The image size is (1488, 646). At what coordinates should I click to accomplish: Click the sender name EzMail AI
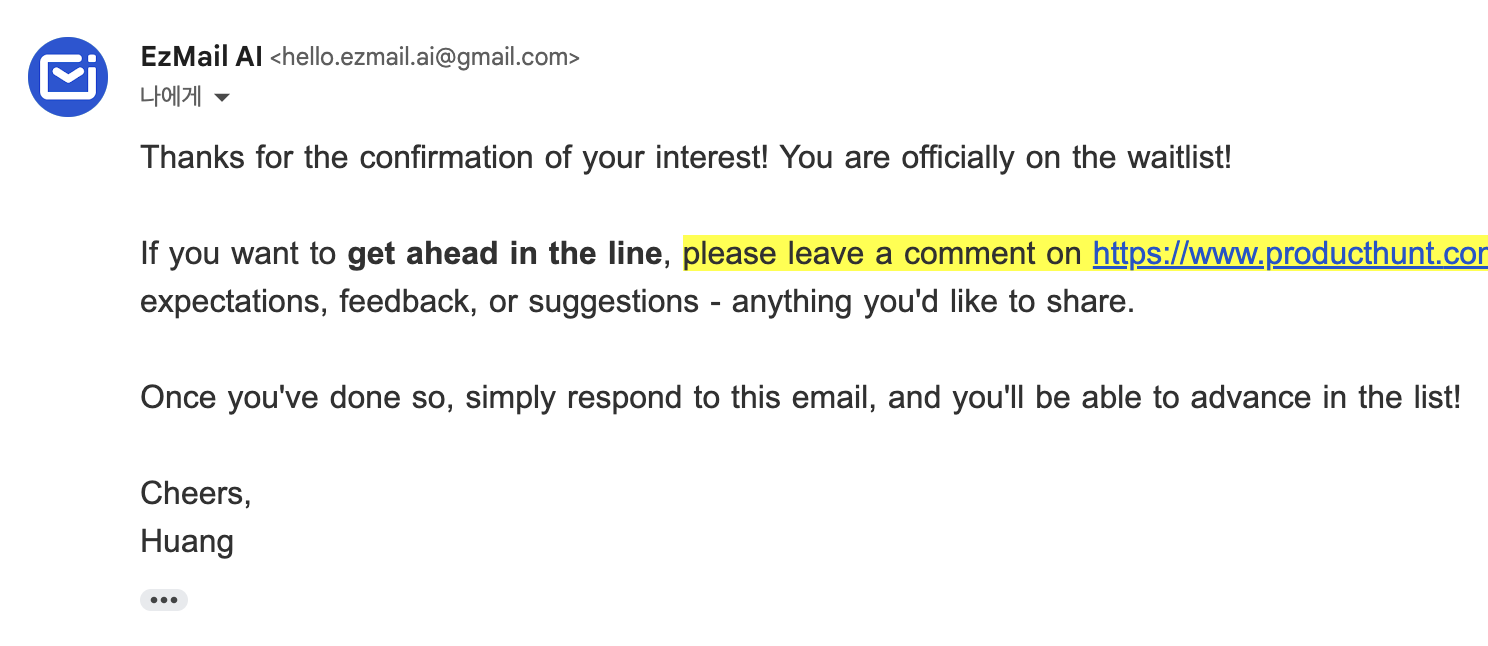pyautogui.click(x=202, y=58)
